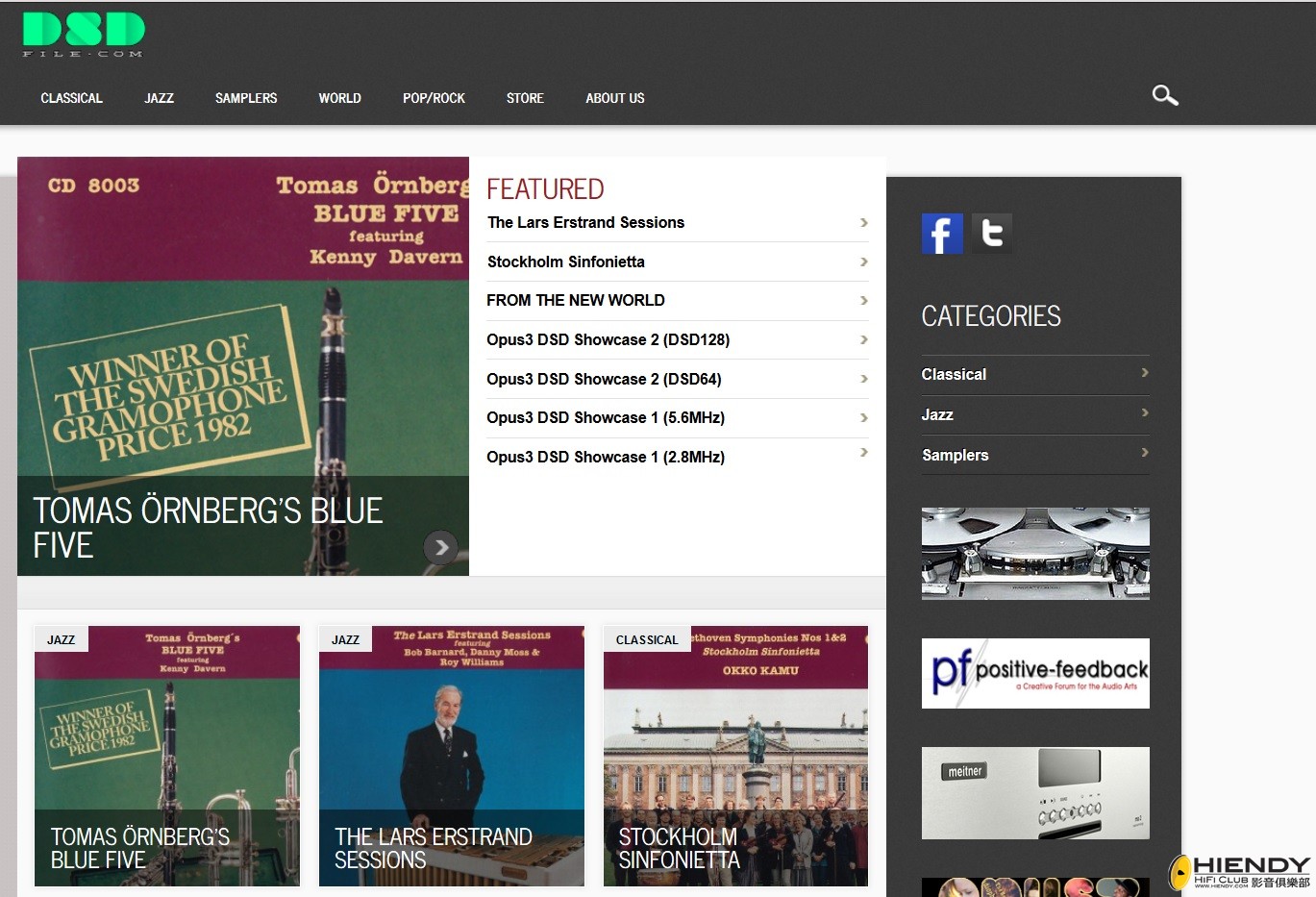Open the FROM THE NEW WORLD link
1316x897 pixels.
575,300
